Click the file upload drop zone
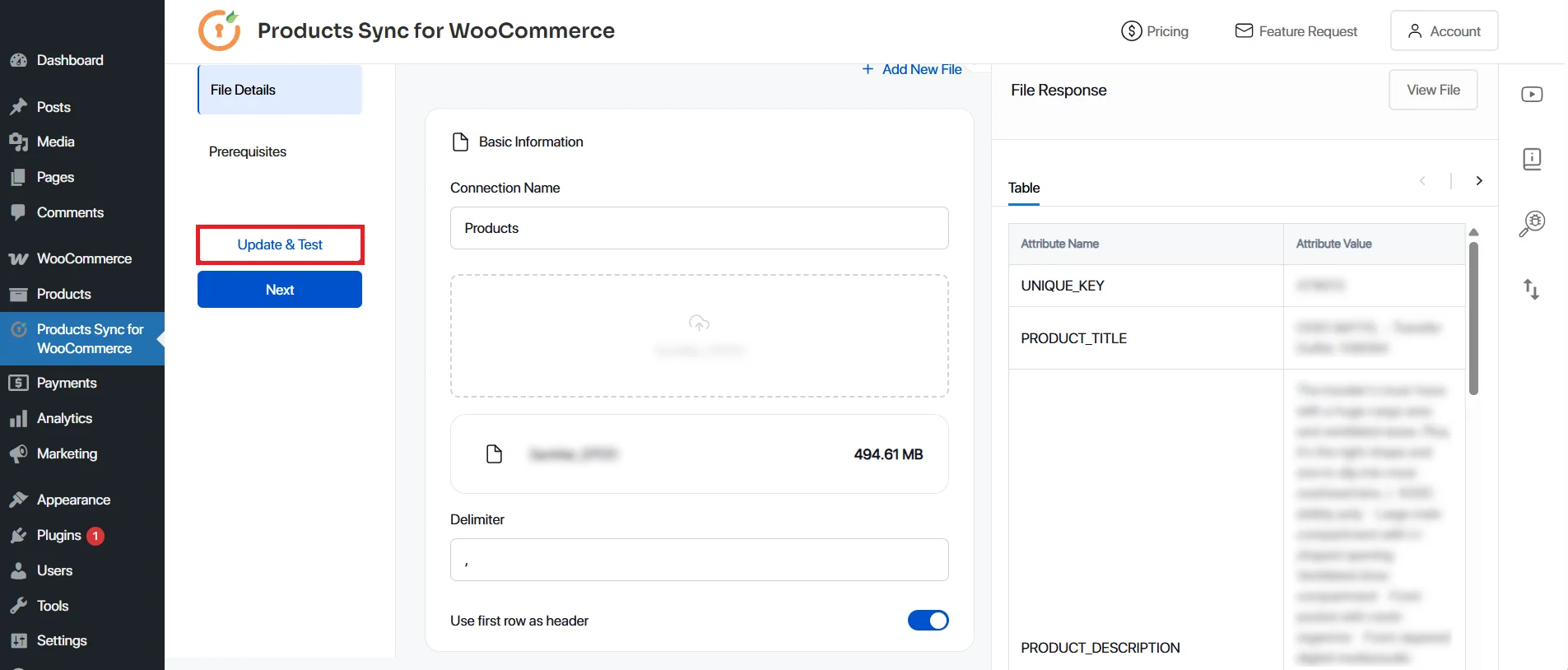This screenshot has height=670, width=1568. click(700, 336)
